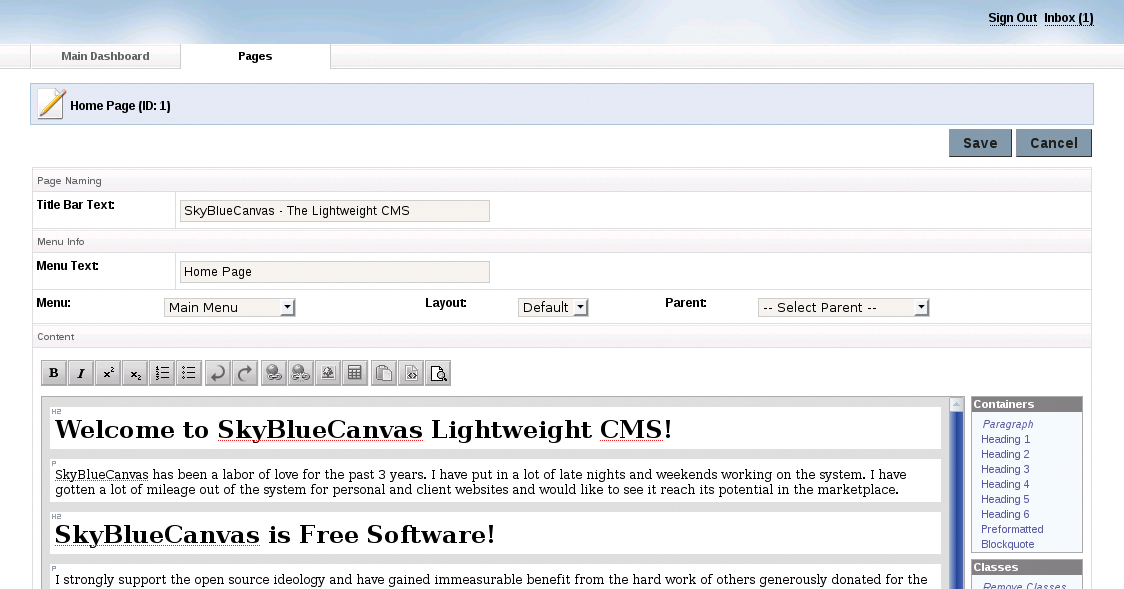The height and width of the screenshot is (589, 1124).
Task: Apply superscript formatting
Action: [x=108, y=373]
